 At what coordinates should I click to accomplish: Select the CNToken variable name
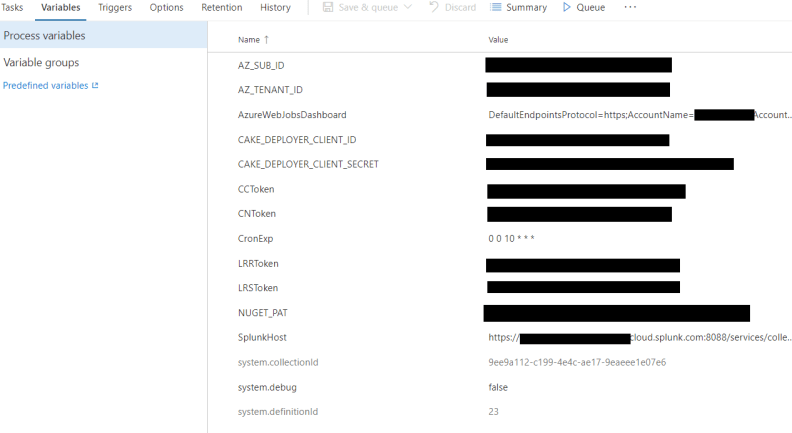pos(257,214)
